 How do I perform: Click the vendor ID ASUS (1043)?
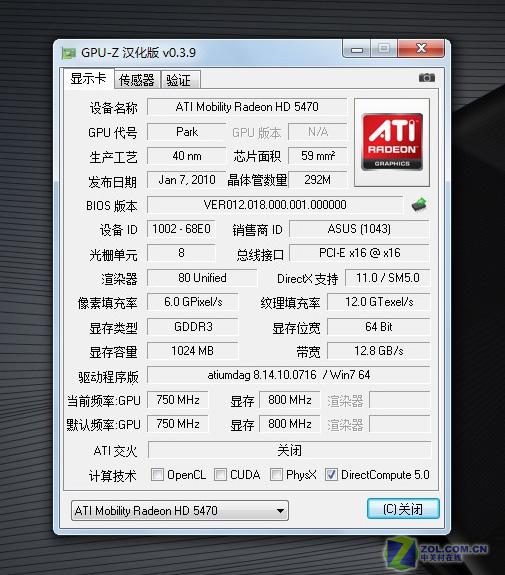pyautogui.click(x=359, y=229)
